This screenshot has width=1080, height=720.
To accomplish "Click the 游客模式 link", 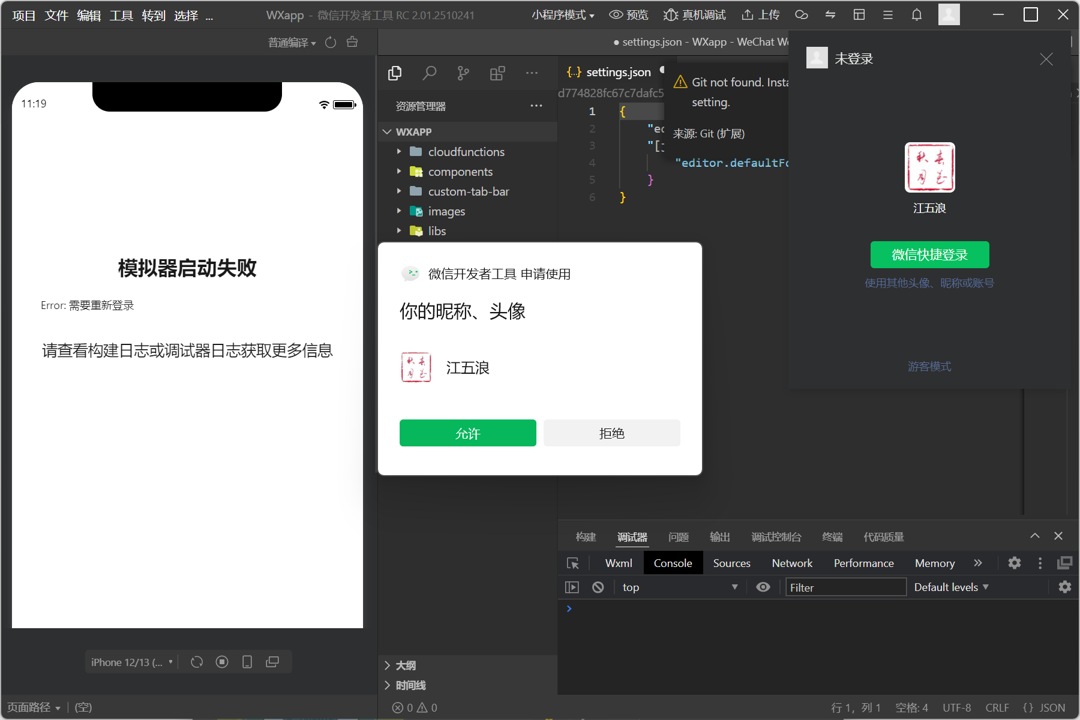I will tap(929, 367).
